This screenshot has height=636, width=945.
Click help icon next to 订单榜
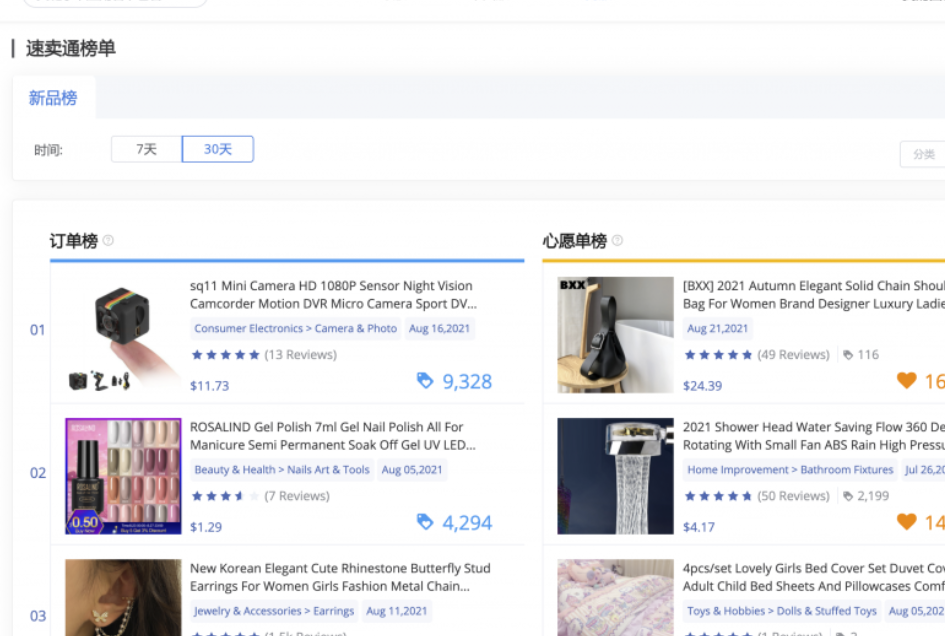108,241
